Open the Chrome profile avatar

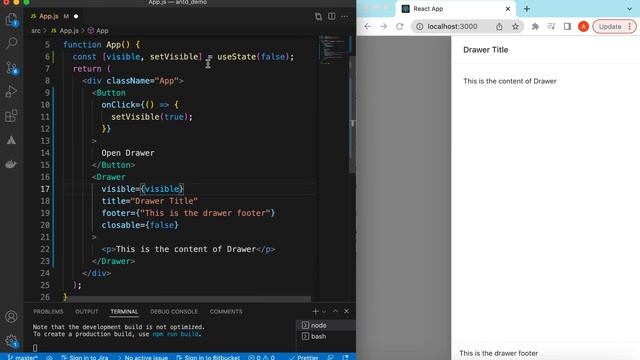tap(583, 27)
